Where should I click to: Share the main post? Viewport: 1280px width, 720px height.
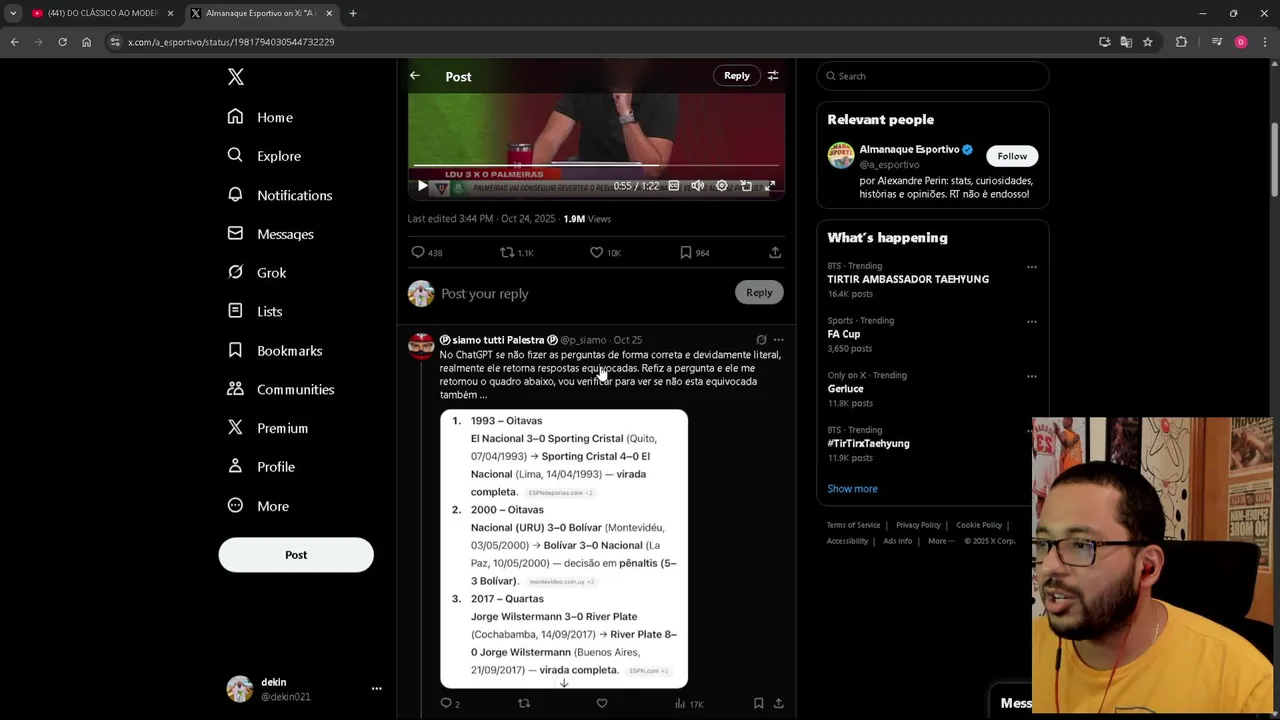coord(775,253)
